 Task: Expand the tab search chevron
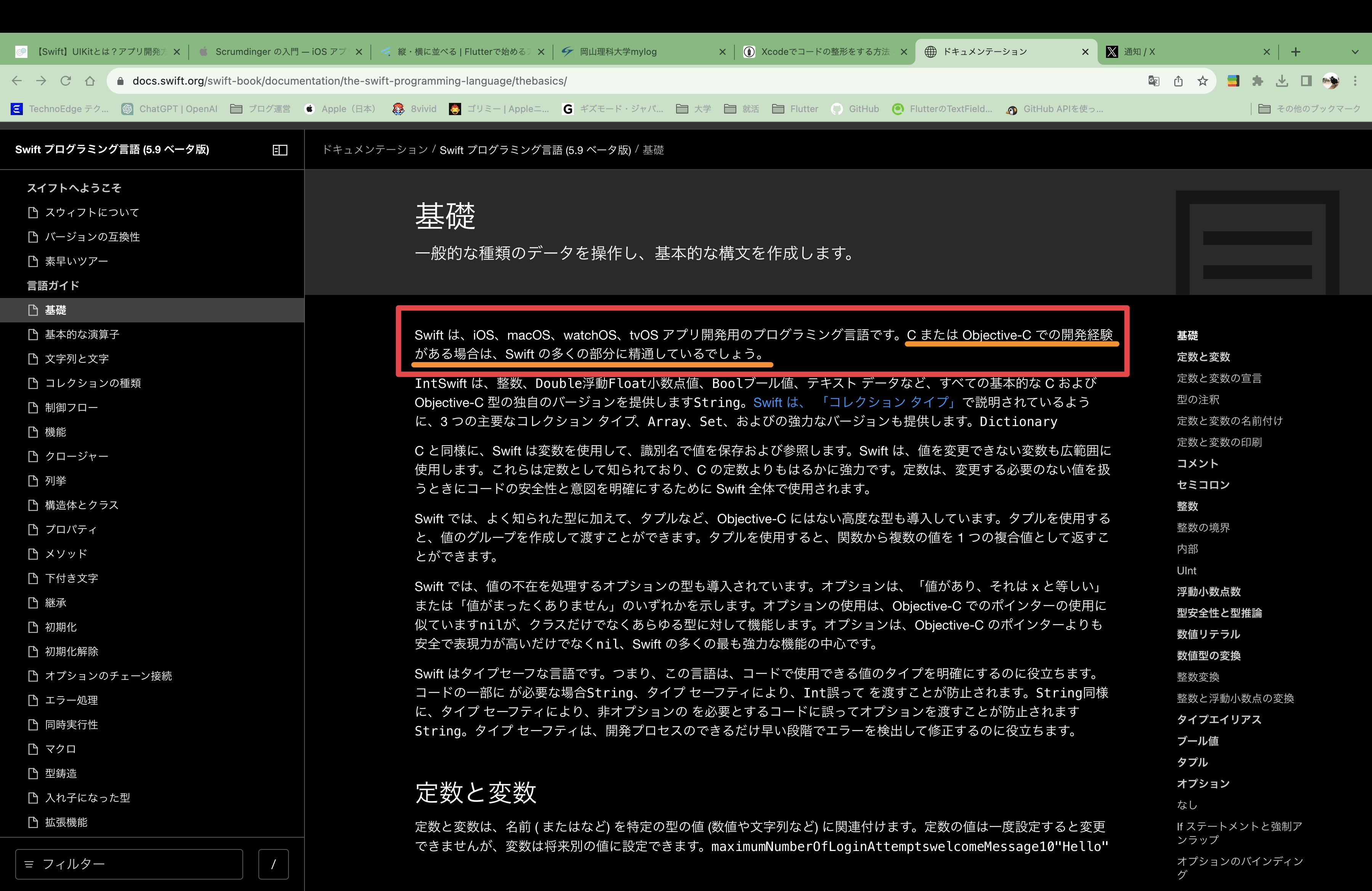(1355, 52)
